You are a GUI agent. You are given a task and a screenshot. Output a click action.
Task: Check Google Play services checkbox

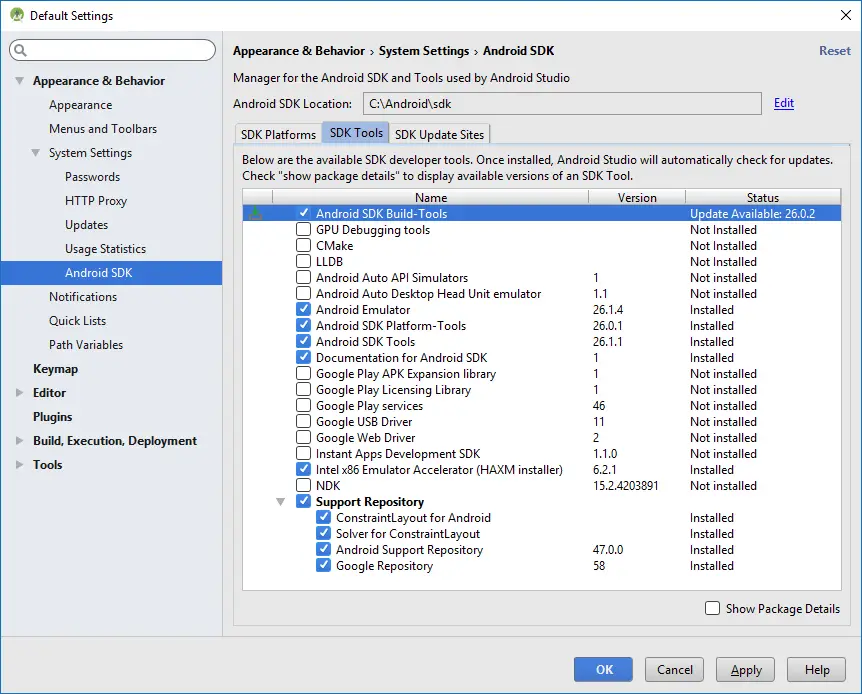[303, 405]
